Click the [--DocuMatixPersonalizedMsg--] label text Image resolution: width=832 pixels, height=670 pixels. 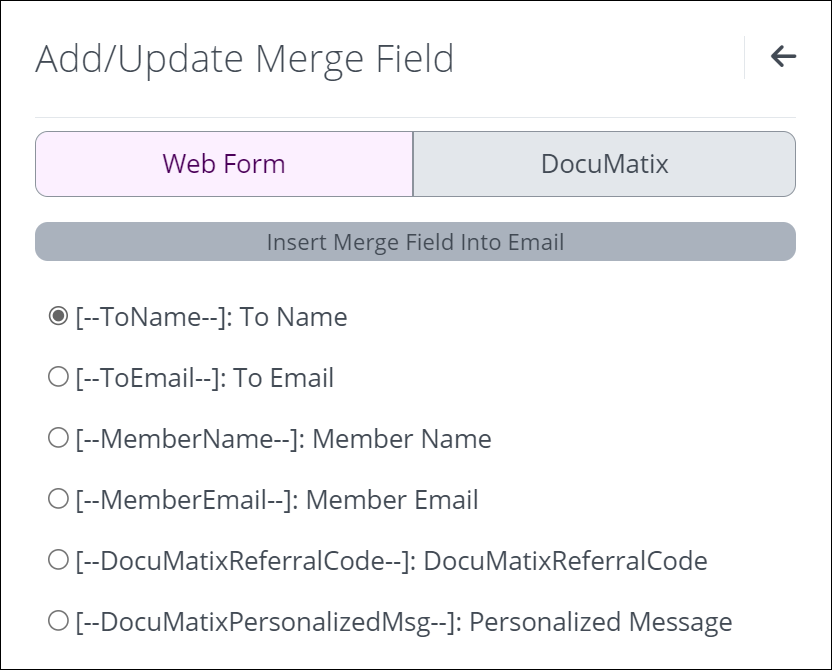[268, 622]
